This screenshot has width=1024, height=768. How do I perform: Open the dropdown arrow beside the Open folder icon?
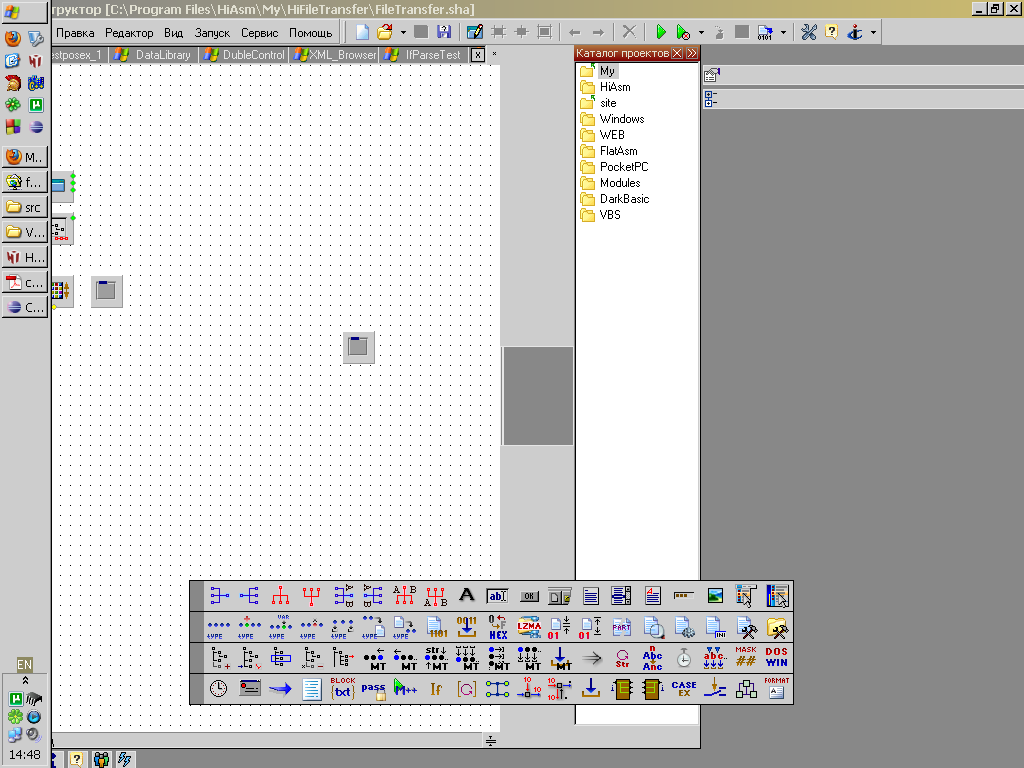[403, 32]
